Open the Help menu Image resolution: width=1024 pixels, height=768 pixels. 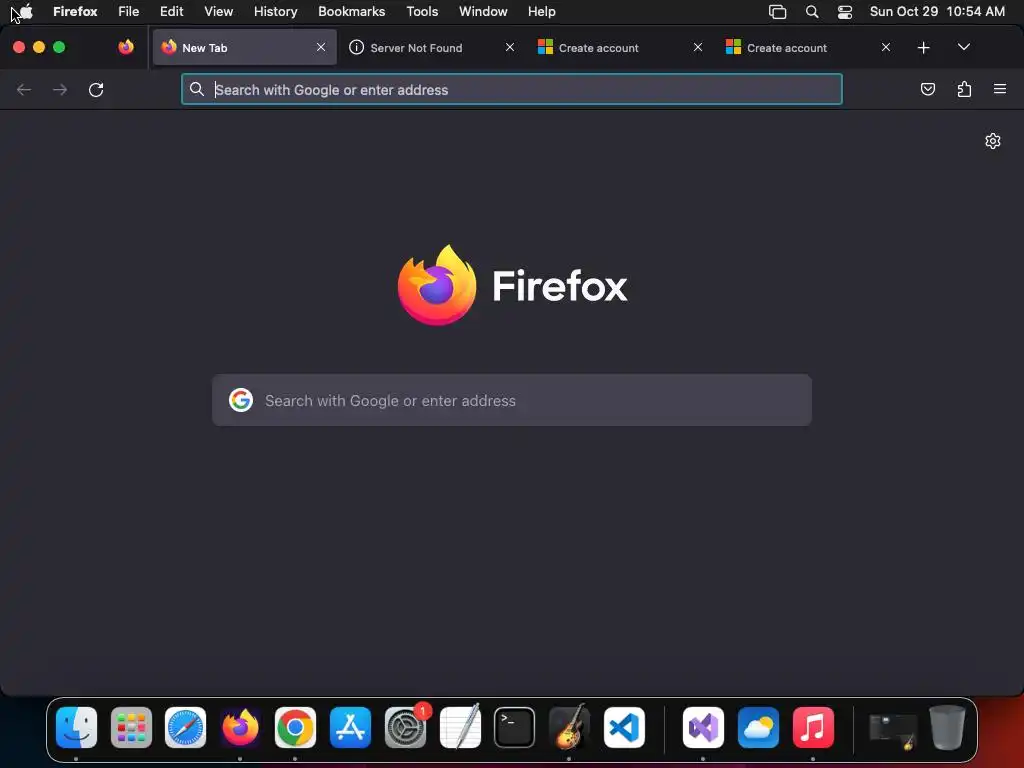(541, 11)
